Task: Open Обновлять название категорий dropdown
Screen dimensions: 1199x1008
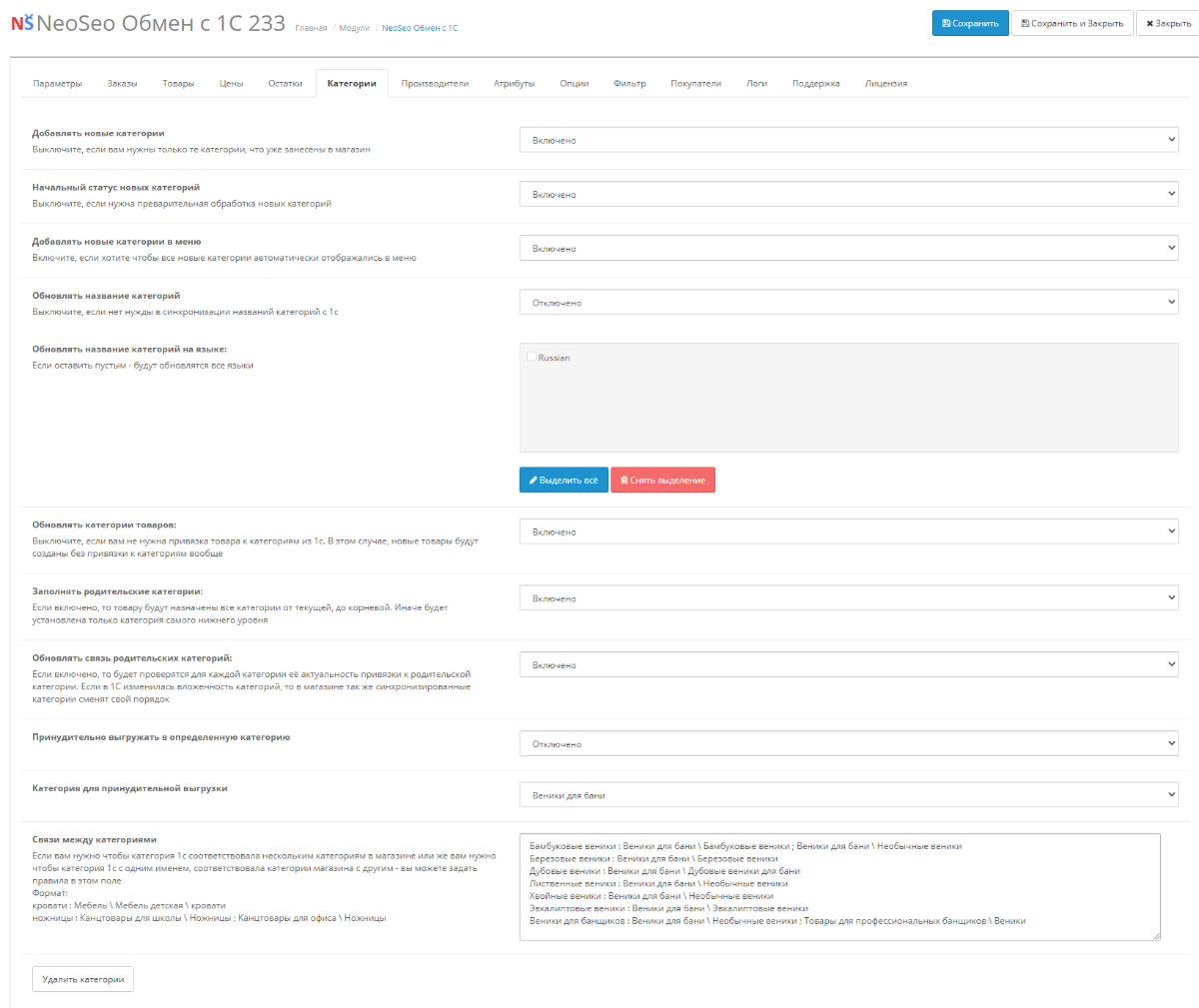Action: coord(848,302)
